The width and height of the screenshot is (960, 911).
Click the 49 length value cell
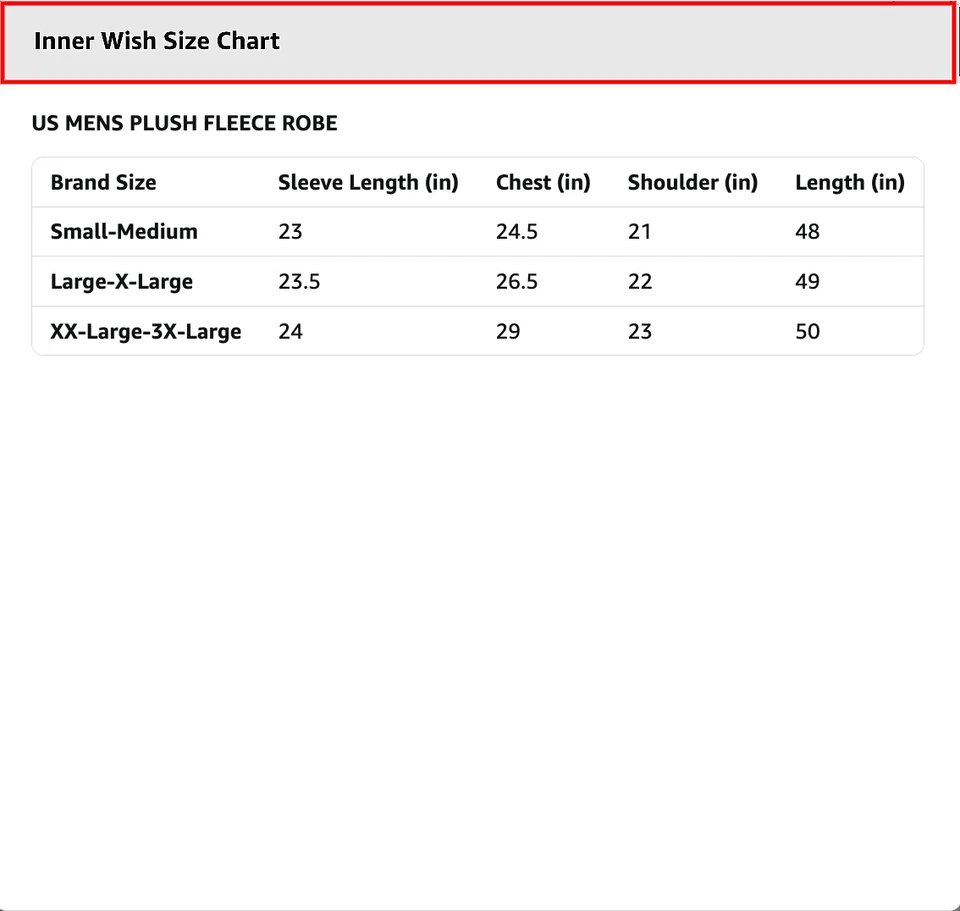point(807,282)
